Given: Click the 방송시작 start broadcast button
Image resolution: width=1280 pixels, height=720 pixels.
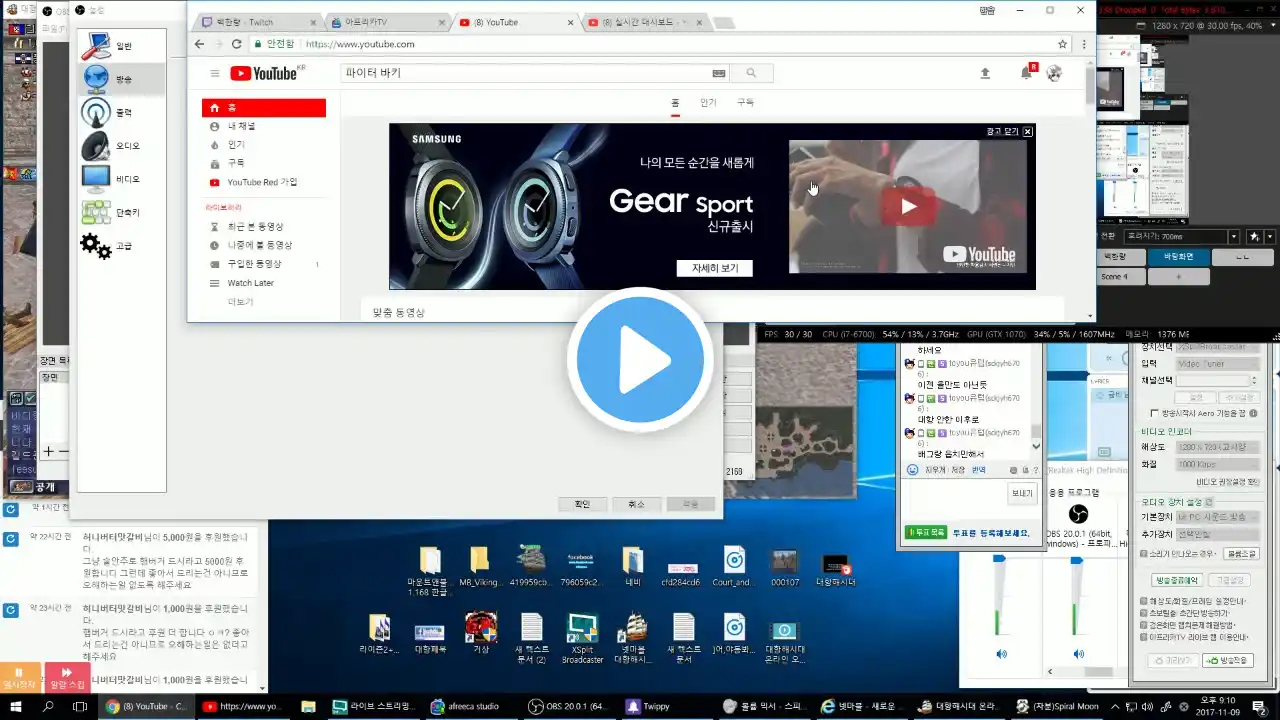Looking at the screenshot, I should click(x=1227, y=660).
